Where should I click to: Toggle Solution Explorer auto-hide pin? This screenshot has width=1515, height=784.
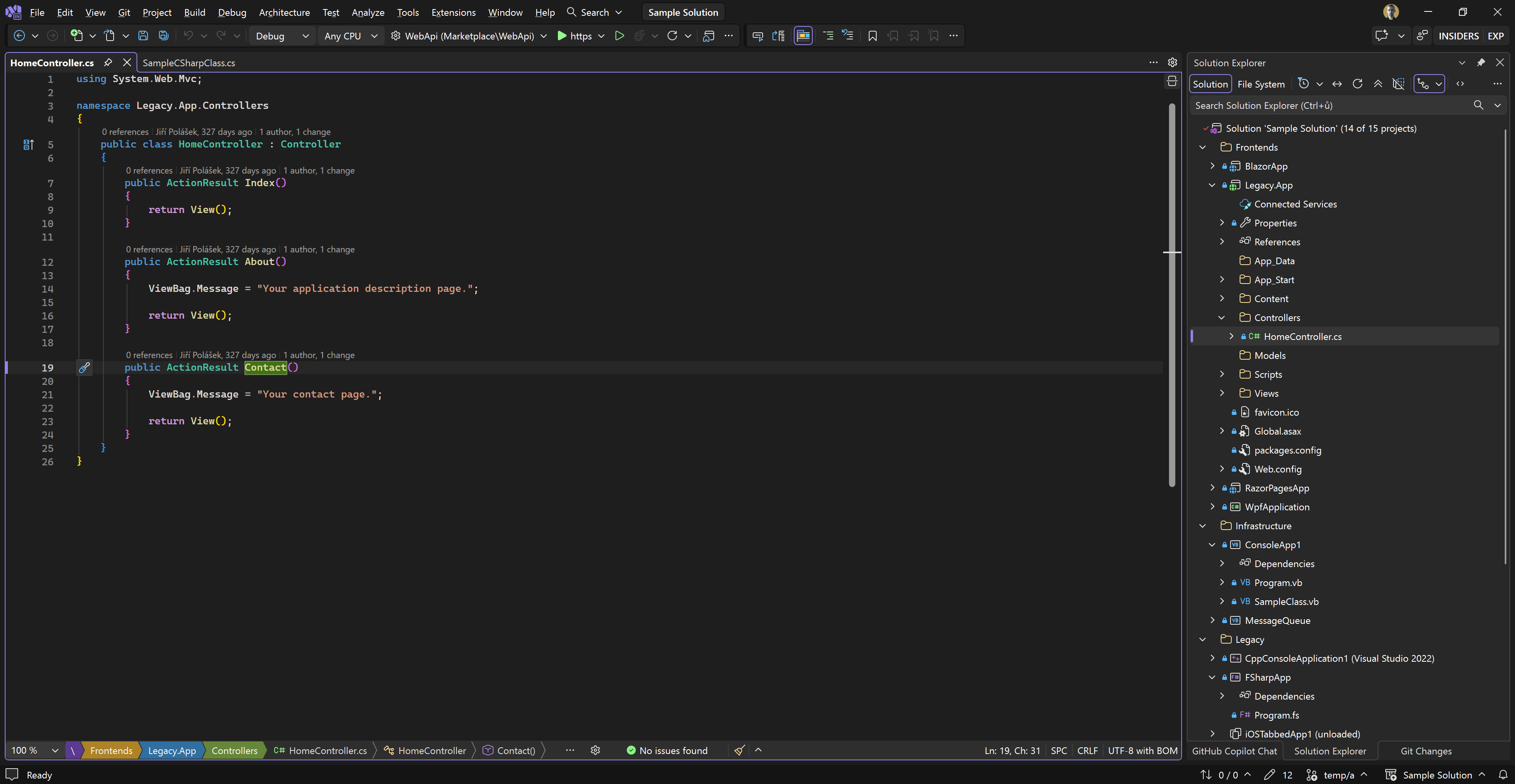pyautogui.click(x=1481, y=62)
